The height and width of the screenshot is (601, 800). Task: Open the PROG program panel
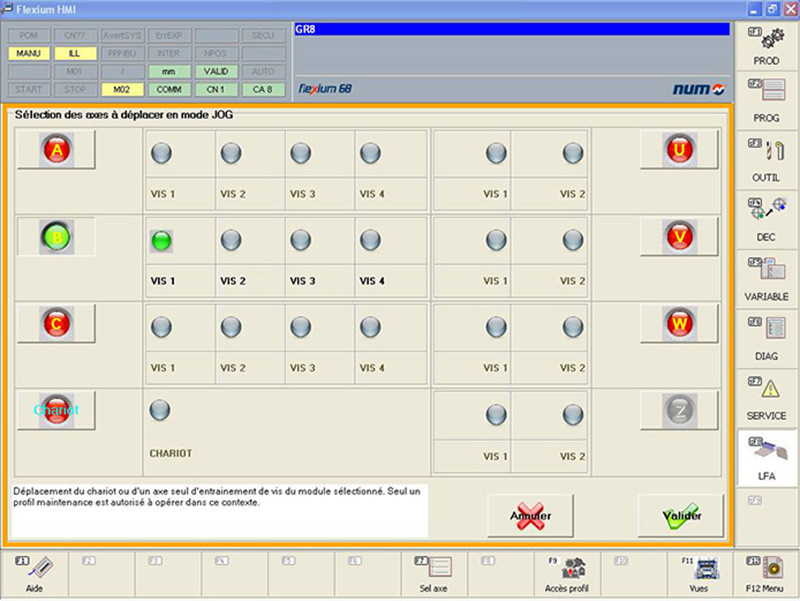[767, 104]
